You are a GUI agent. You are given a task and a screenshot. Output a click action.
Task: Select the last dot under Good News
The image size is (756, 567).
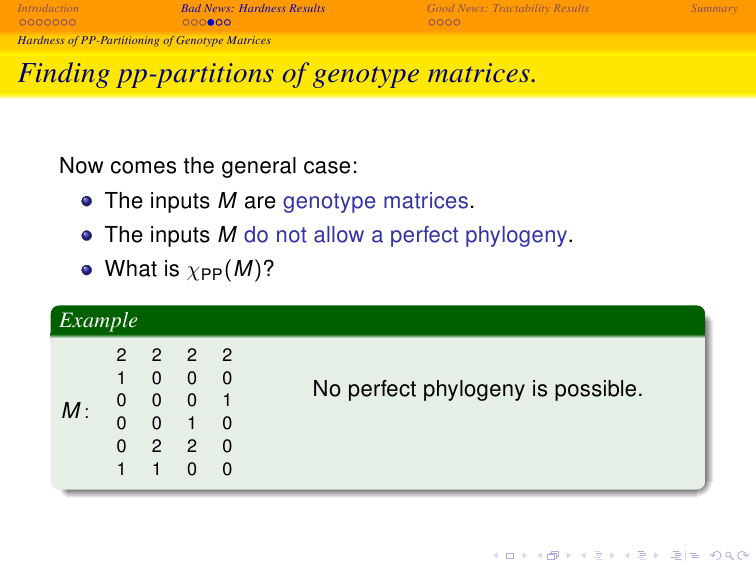coord(457,22)
